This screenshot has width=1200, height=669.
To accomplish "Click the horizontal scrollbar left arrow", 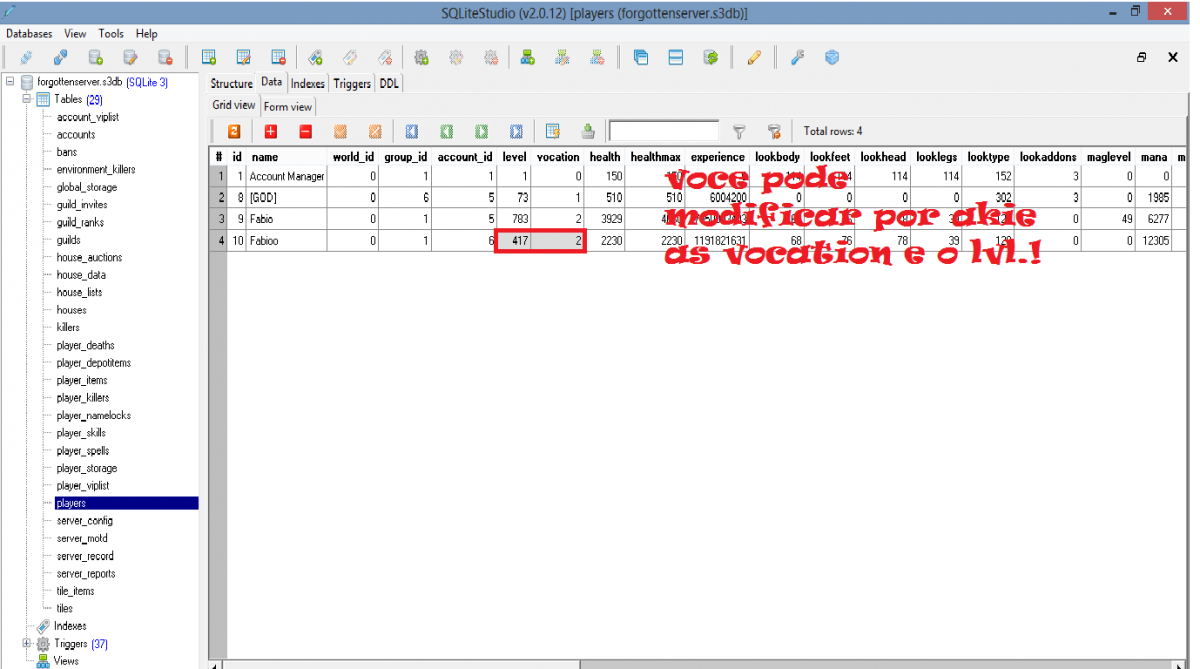I will pyautogui.click(x=213, y=664).
